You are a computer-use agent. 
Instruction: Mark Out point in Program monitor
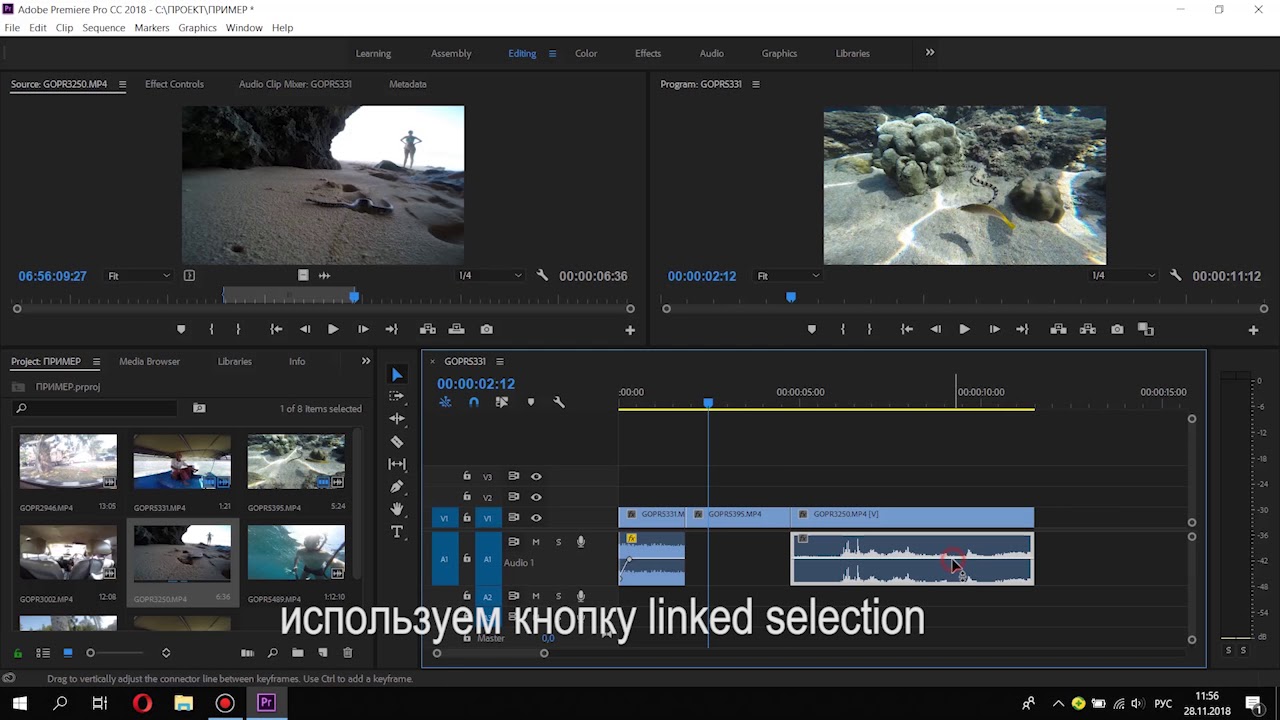point(869,329)
